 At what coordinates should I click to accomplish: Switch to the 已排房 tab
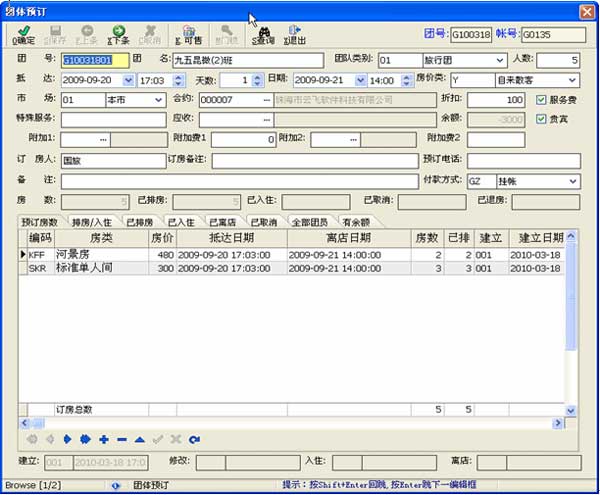(140, 222)
